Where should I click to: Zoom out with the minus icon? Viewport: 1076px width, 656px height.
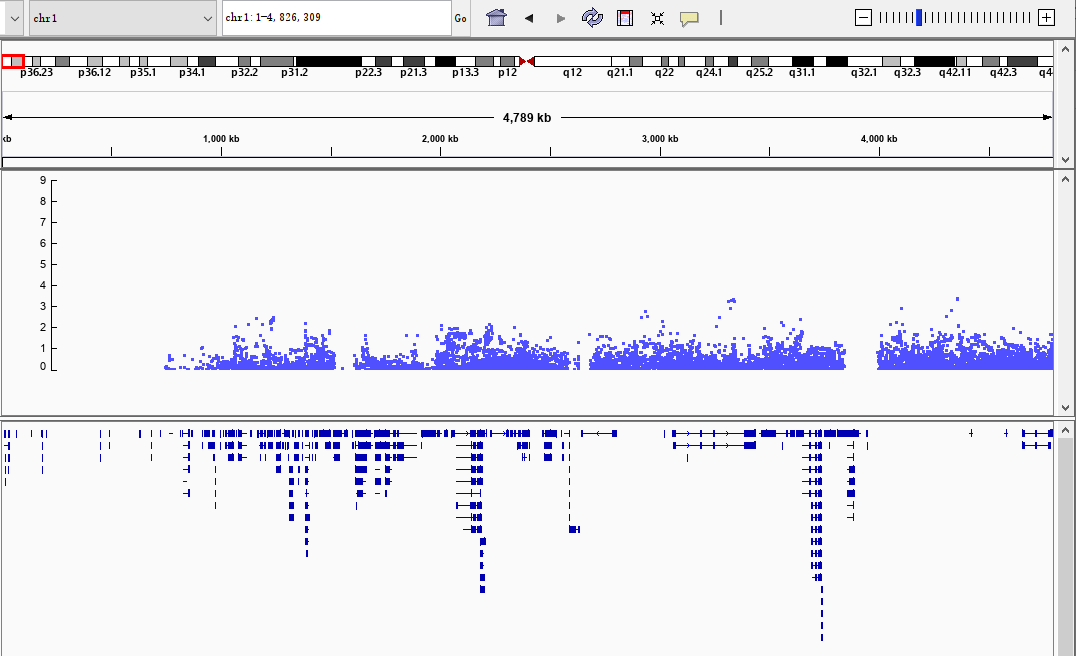(863, 18)
